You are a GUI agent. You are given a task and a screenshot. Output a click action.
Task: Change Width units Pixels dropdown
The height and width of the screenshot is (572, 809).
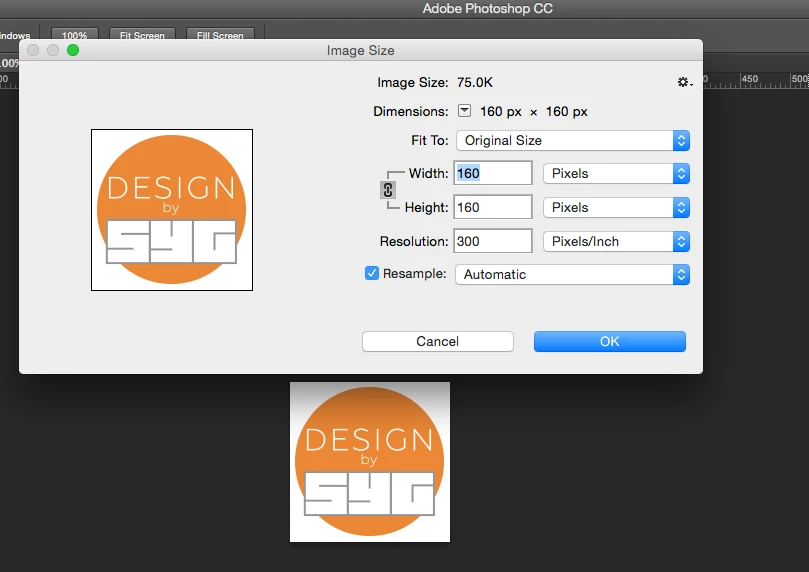[616, 173]
